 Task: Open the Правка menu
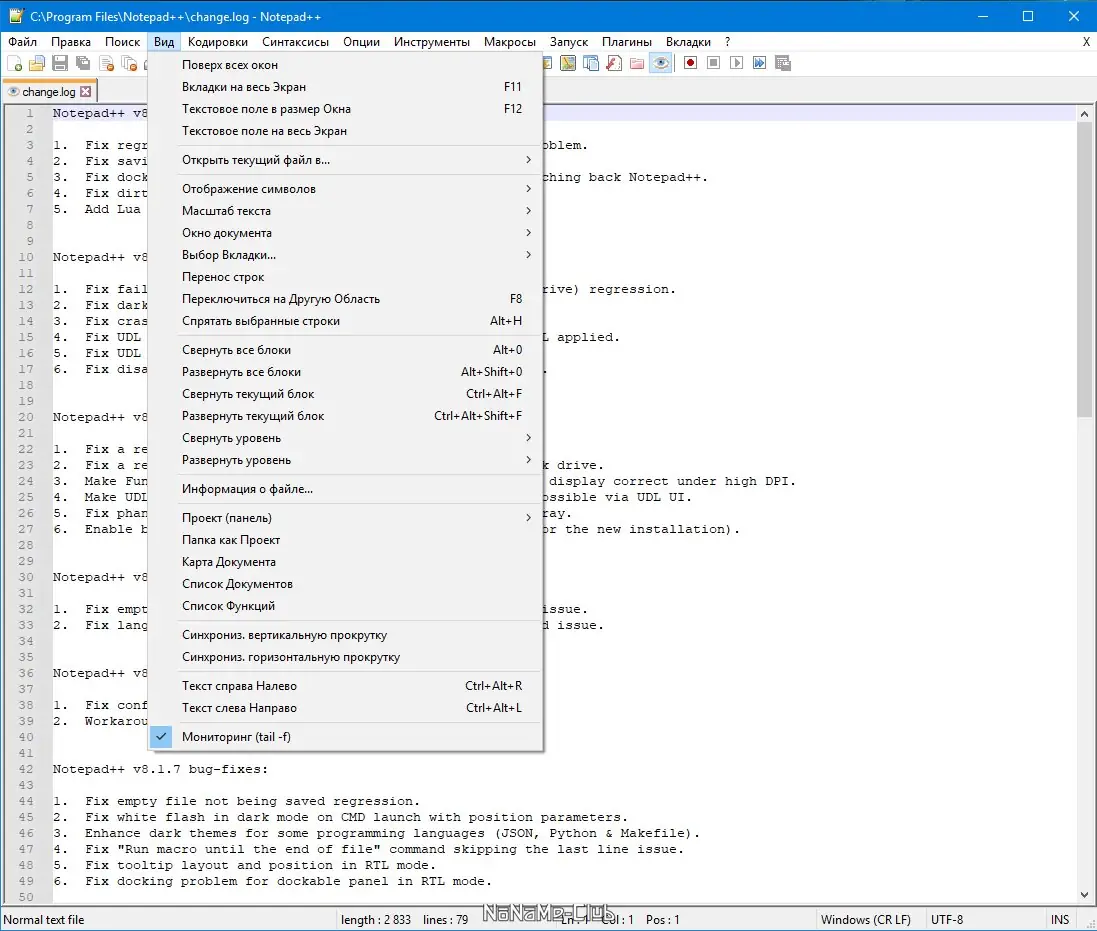(71, 42)
